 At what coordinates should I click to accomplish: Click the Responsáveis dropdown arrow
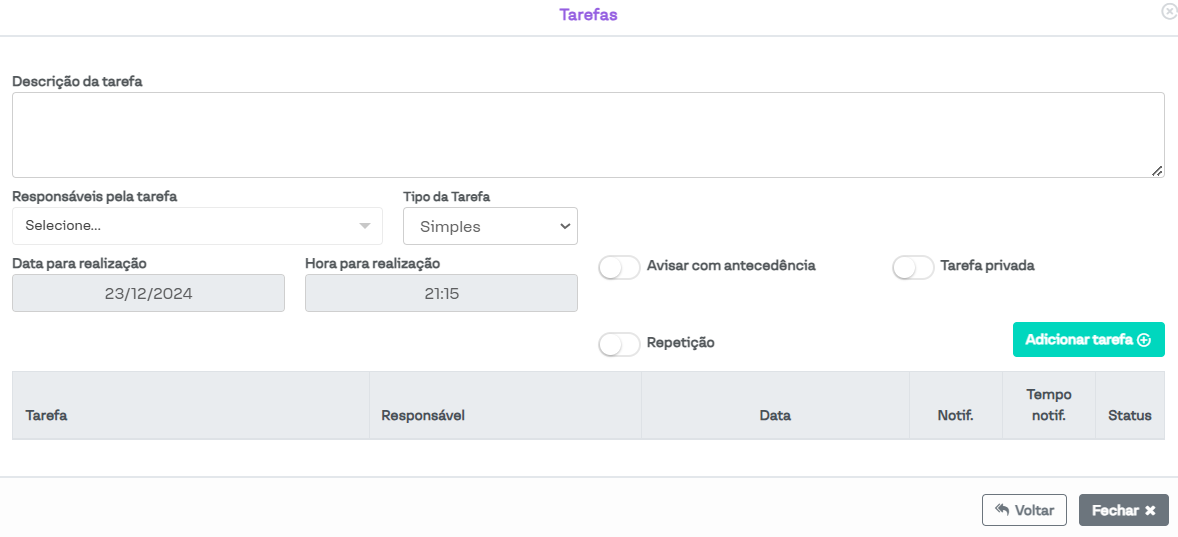click(365, 226)
